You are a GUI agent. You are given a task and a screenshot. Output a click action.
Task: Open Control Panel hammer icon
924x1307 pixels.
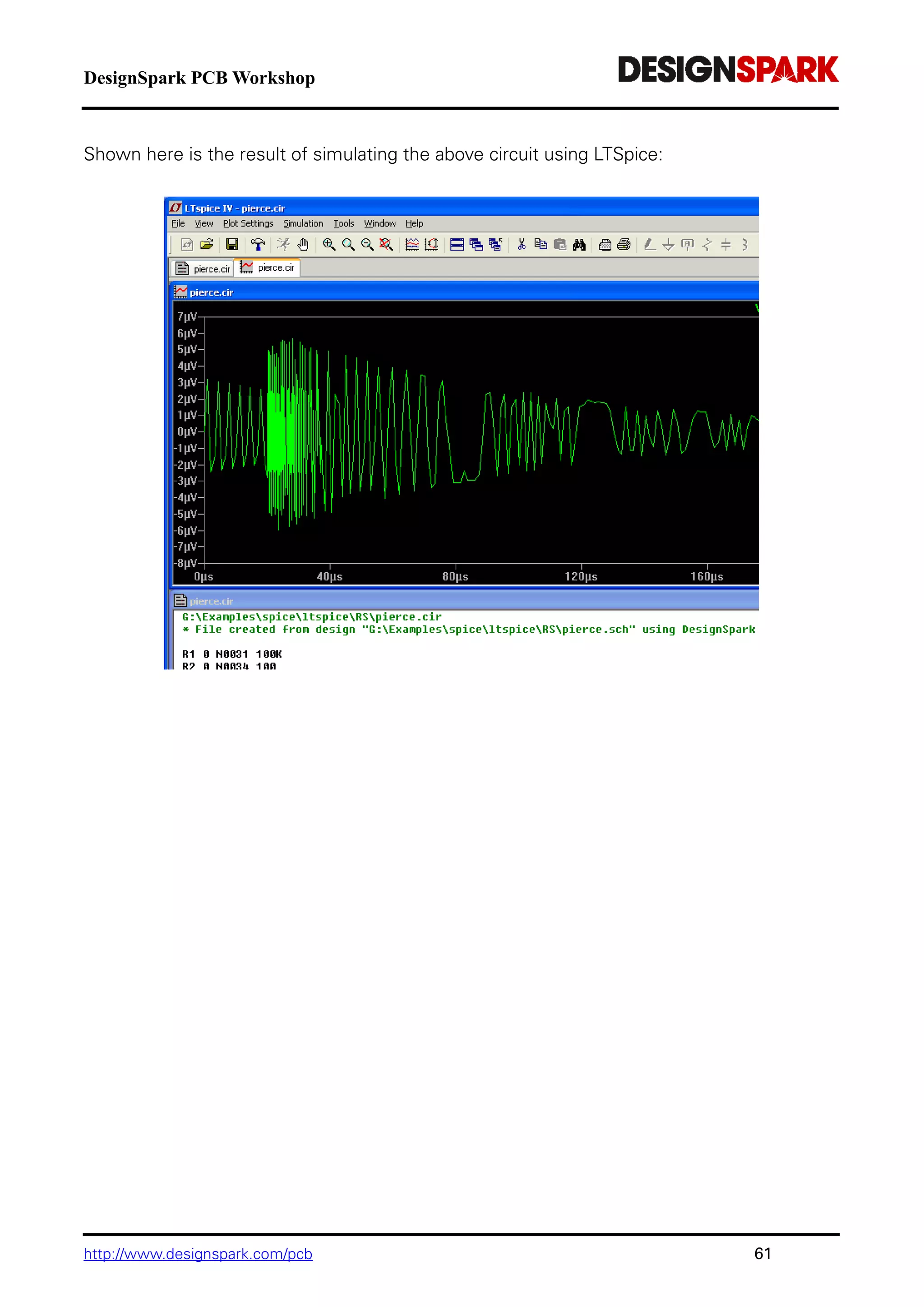click(258, 245)
